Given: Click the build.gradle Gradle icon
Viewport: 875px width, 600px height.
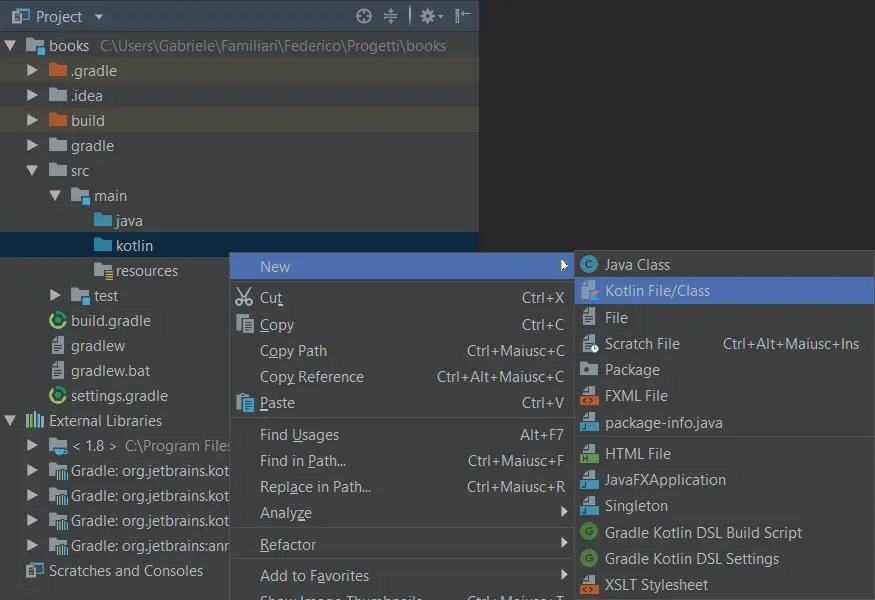Looking at the screenshot, I should coord(57,320).
